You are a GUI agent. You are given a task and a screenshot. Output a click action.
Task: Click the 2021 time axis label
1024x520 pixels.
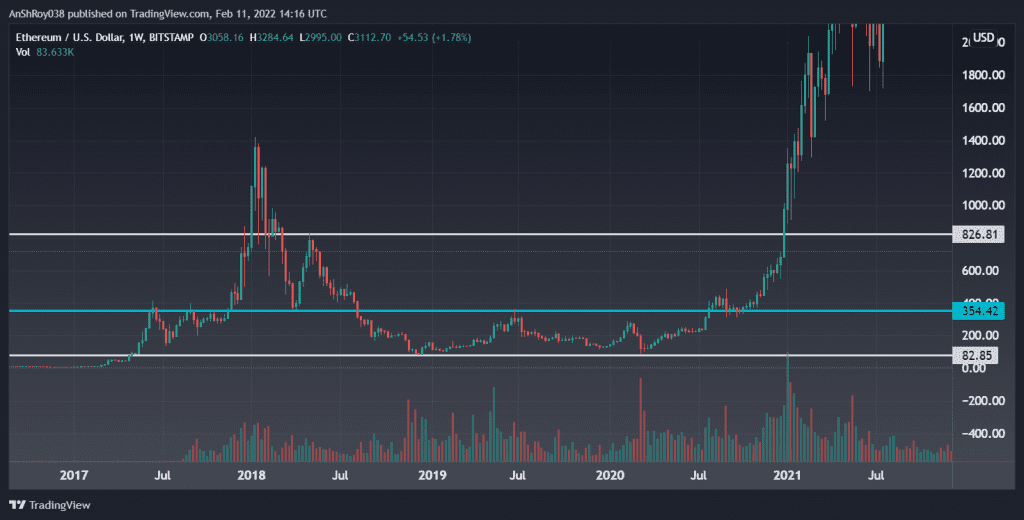click(788, 476)
